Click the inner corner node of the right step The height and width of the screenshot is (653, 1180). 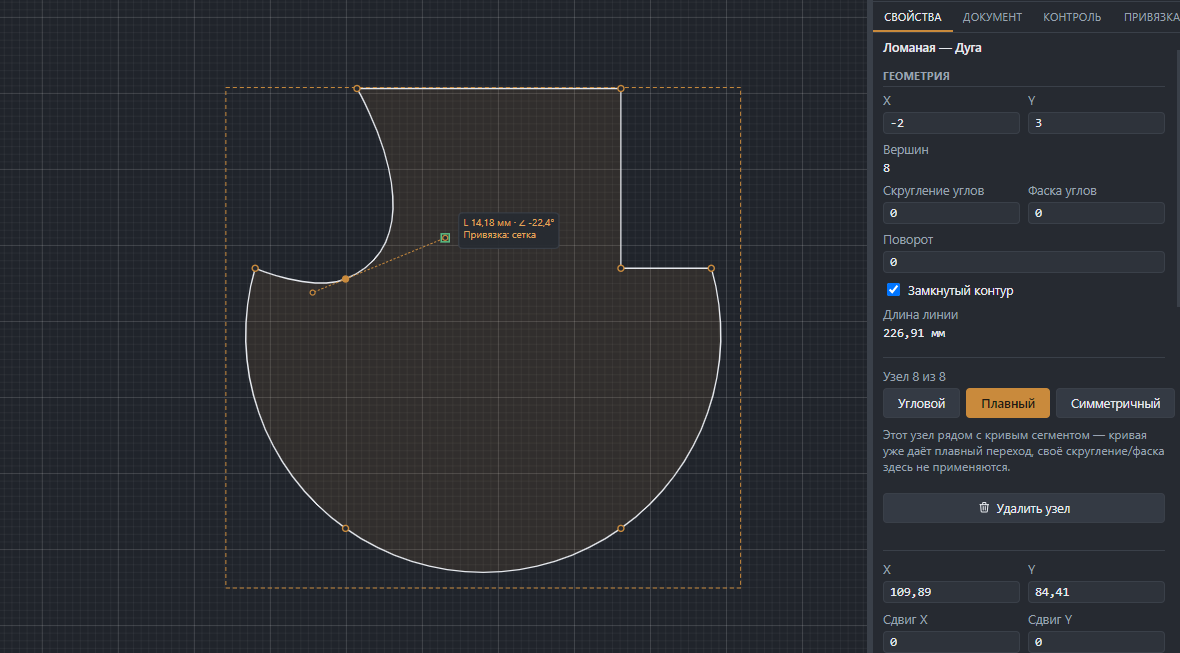(x=621, y=268)
